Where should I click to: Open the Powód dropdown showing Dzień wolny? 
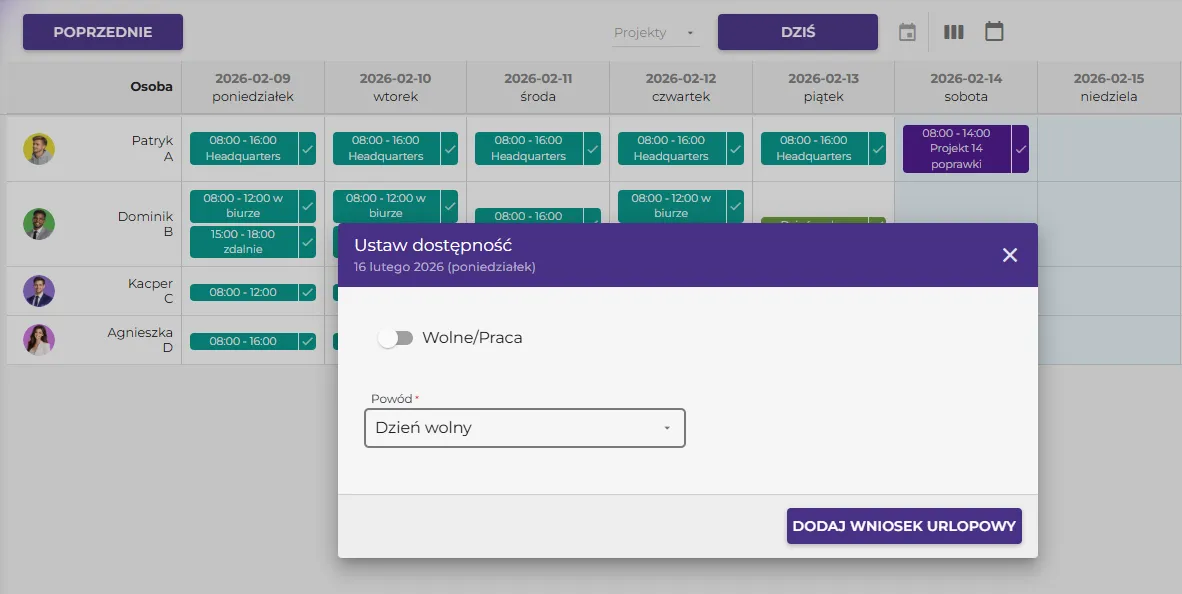pyautogui.click(x=524, y=427)
